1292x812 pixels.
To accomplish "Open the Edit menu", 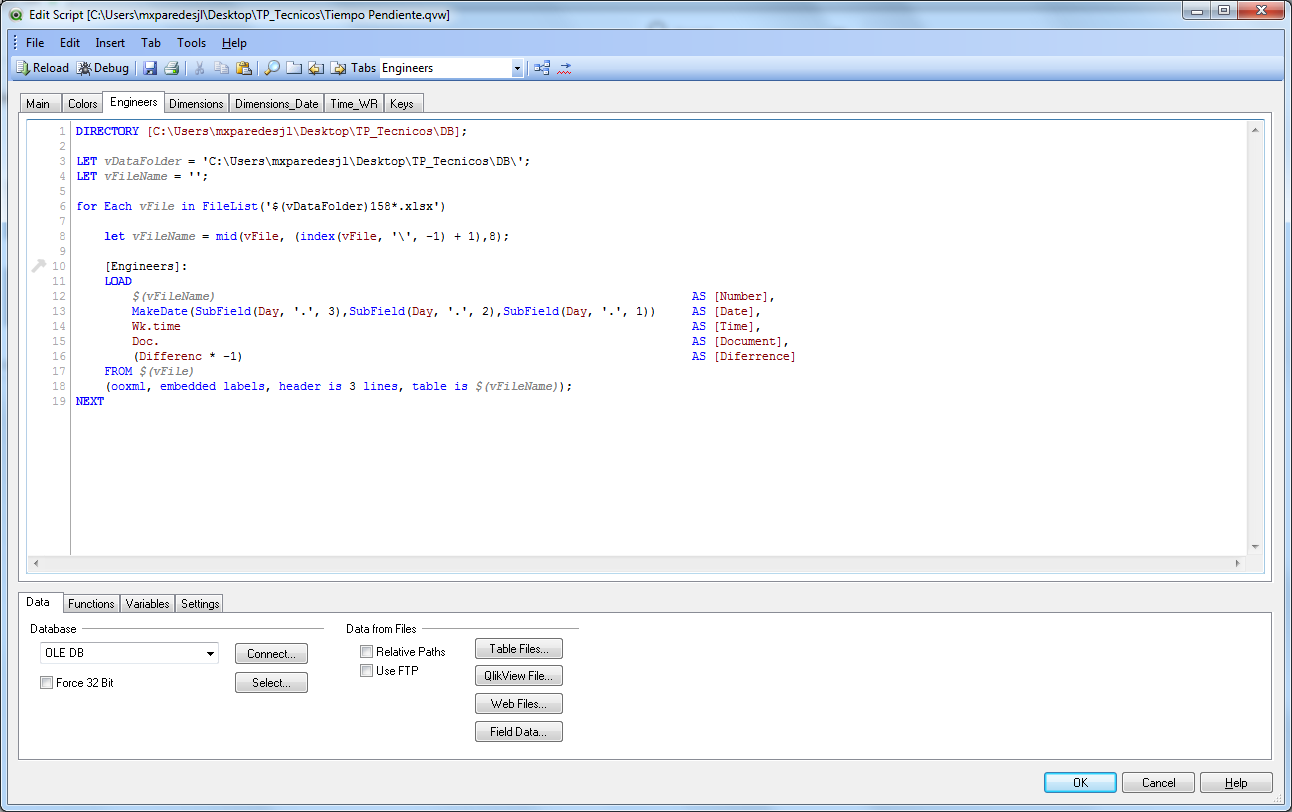I will coord(70,43).
